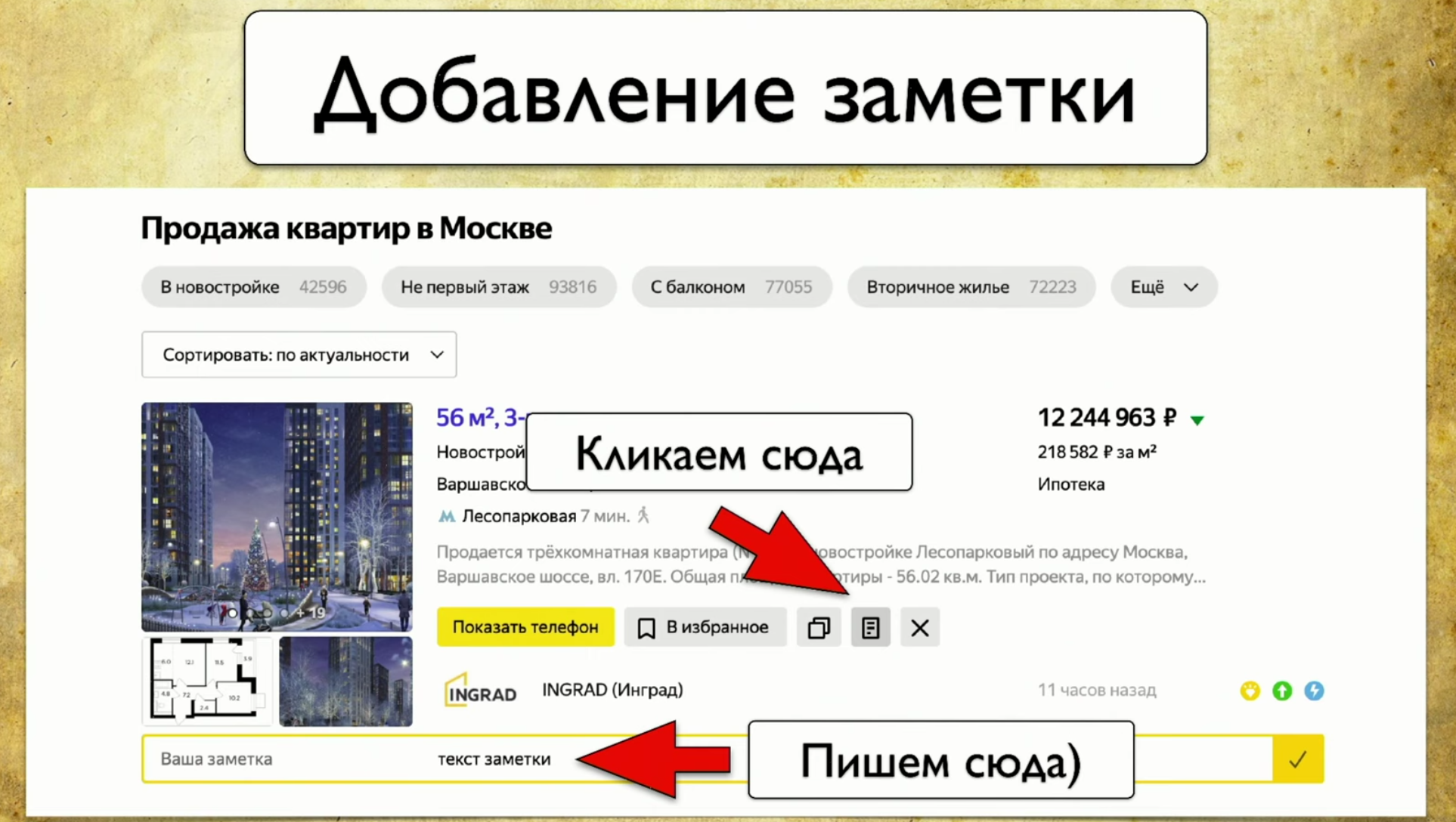Click the compare (copy) icon button
The image size is (1456, 822).
tap(819, 627)
